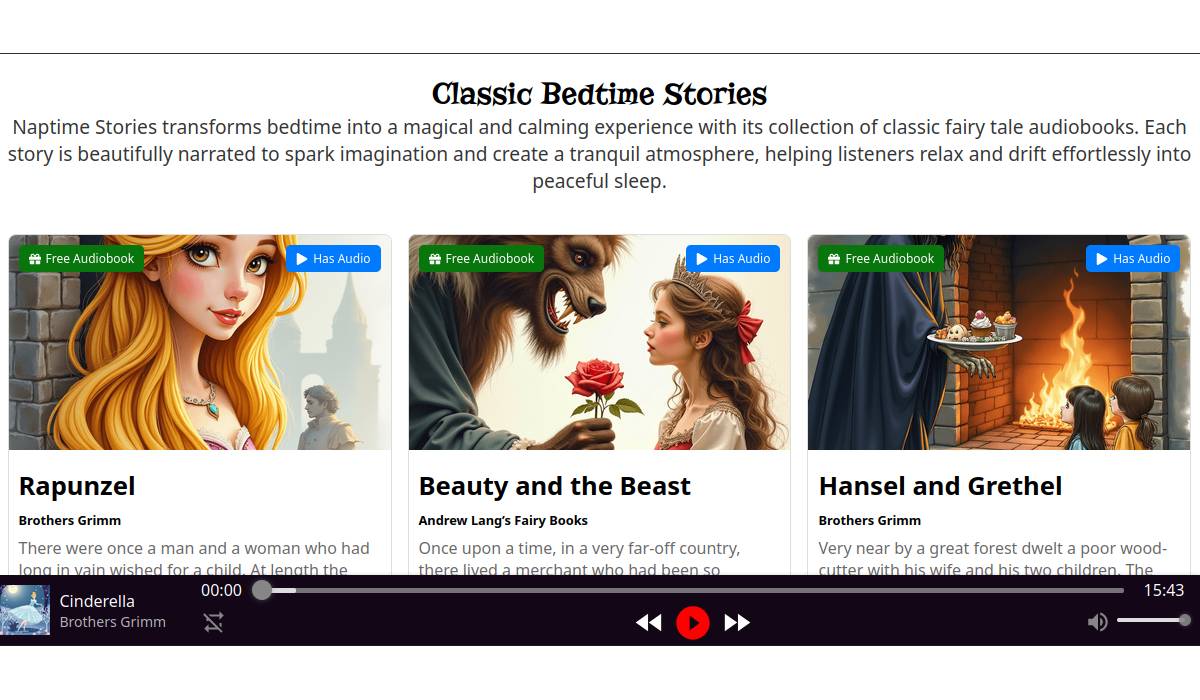The image size is (1200, 700).
Task: Mute audio with the speaker icon
Action: click(1097, 622)
